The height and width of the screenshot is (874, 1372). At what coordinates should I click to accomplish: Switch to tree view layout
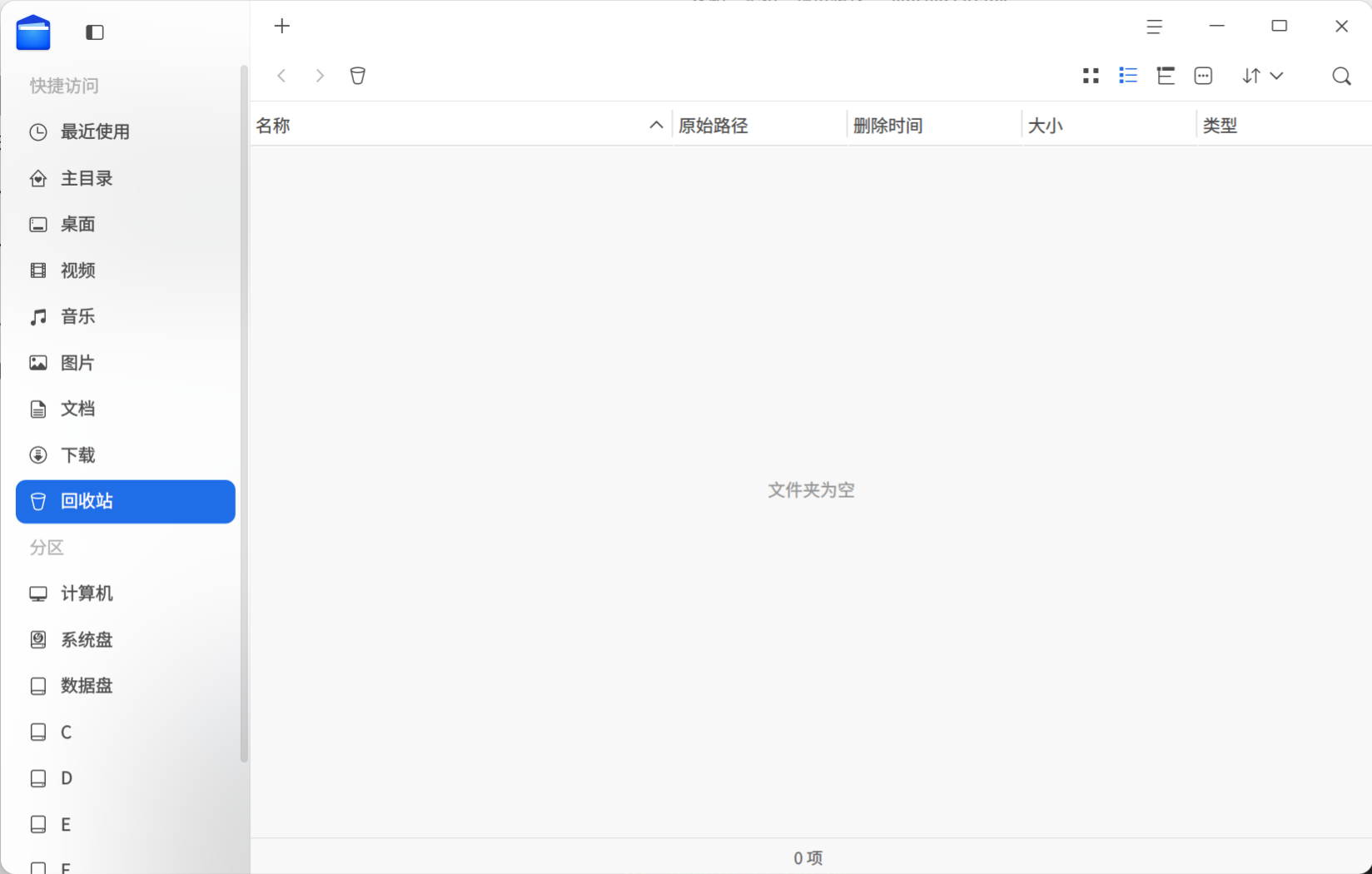tap(1166, 76)
